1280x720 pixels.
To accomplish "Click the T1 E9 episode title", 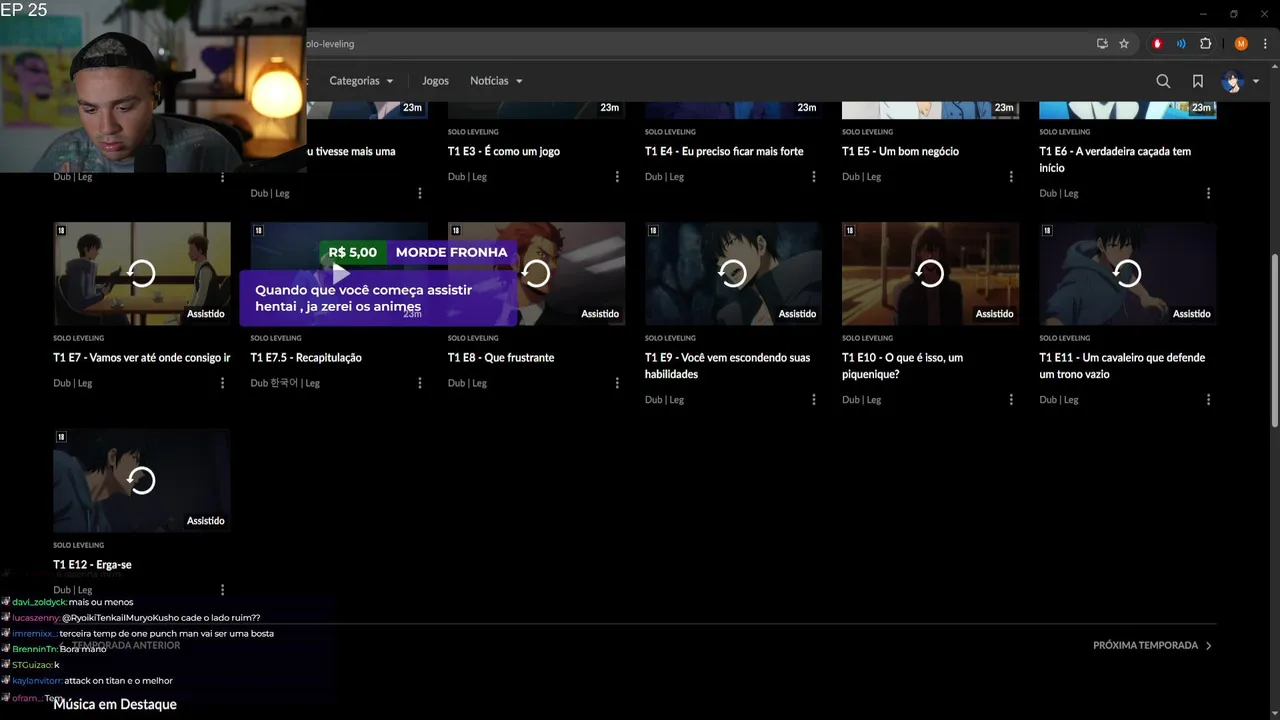I will [x=727, y=366].
